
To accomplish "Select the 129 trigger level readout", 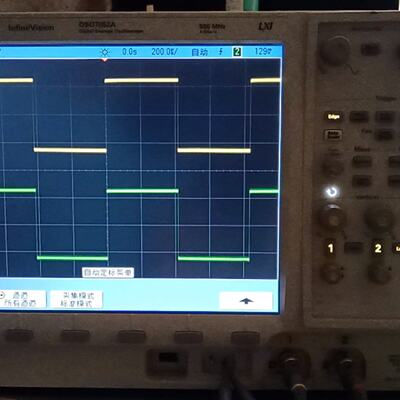I will [x=263, y=51].
